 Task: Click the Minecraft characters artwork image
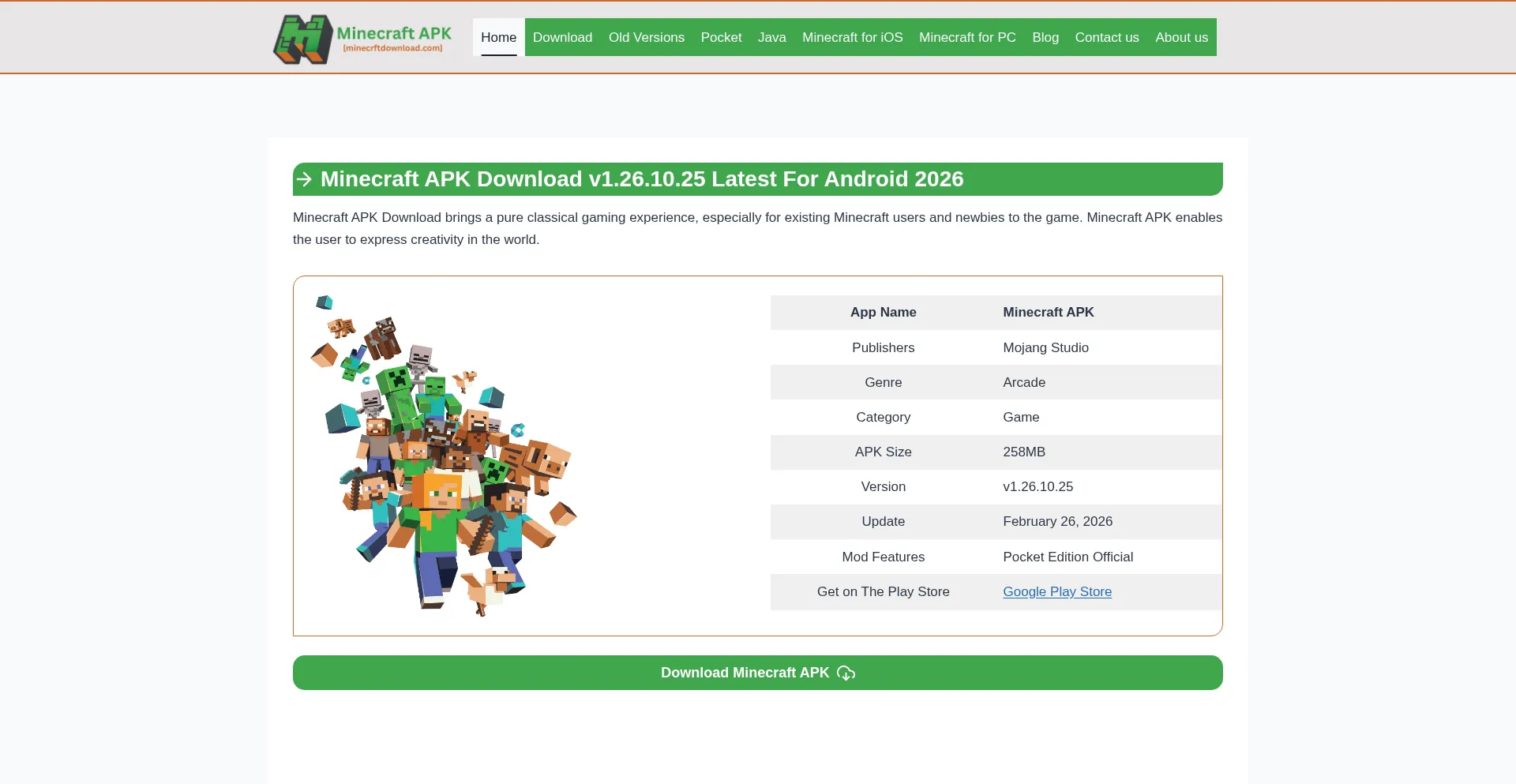pos(444,456)
